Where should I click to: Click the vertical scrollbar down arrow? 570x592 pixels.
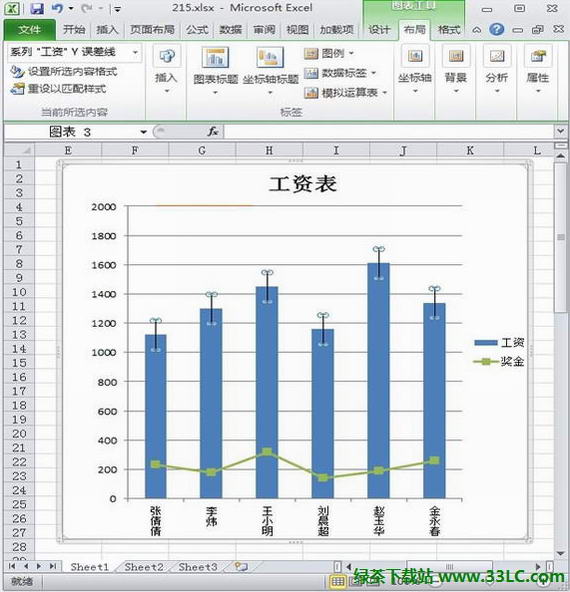pyautogui.click(x=560, y=554)
